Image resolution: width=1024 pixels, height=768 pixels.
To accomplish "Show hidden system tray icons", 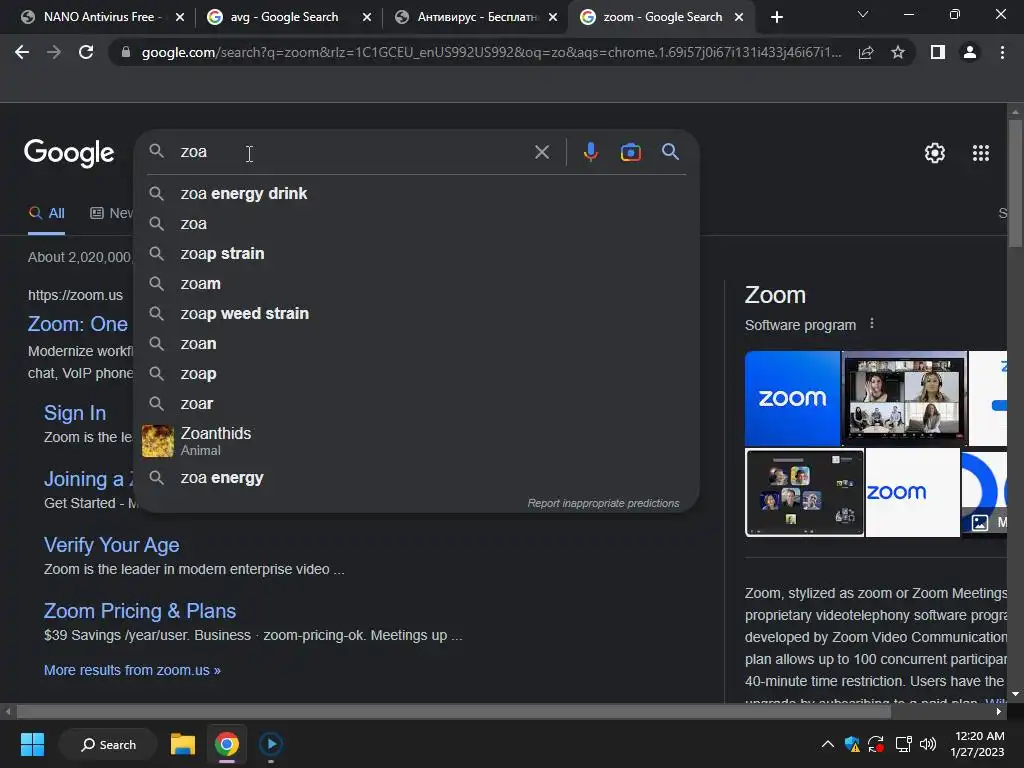I will (x=827, y=744).
